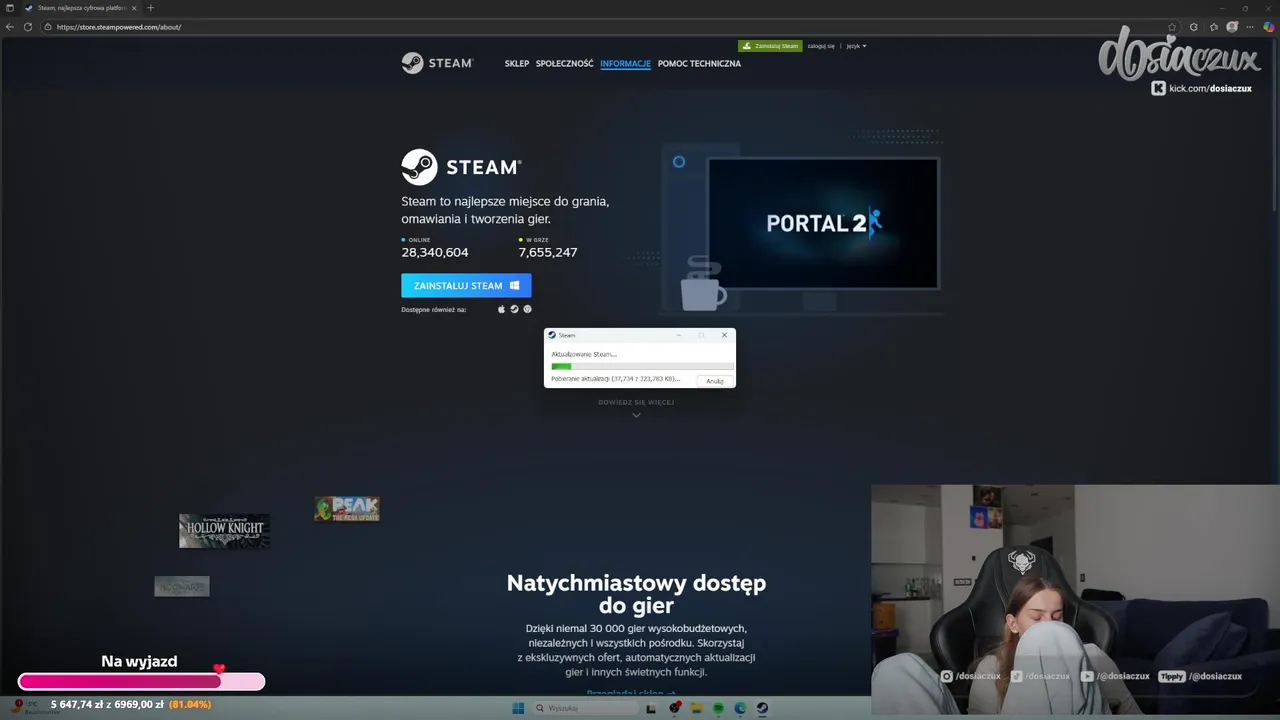
Task: Click the bookmark star icon in address bar
Action: point(1172,27)
